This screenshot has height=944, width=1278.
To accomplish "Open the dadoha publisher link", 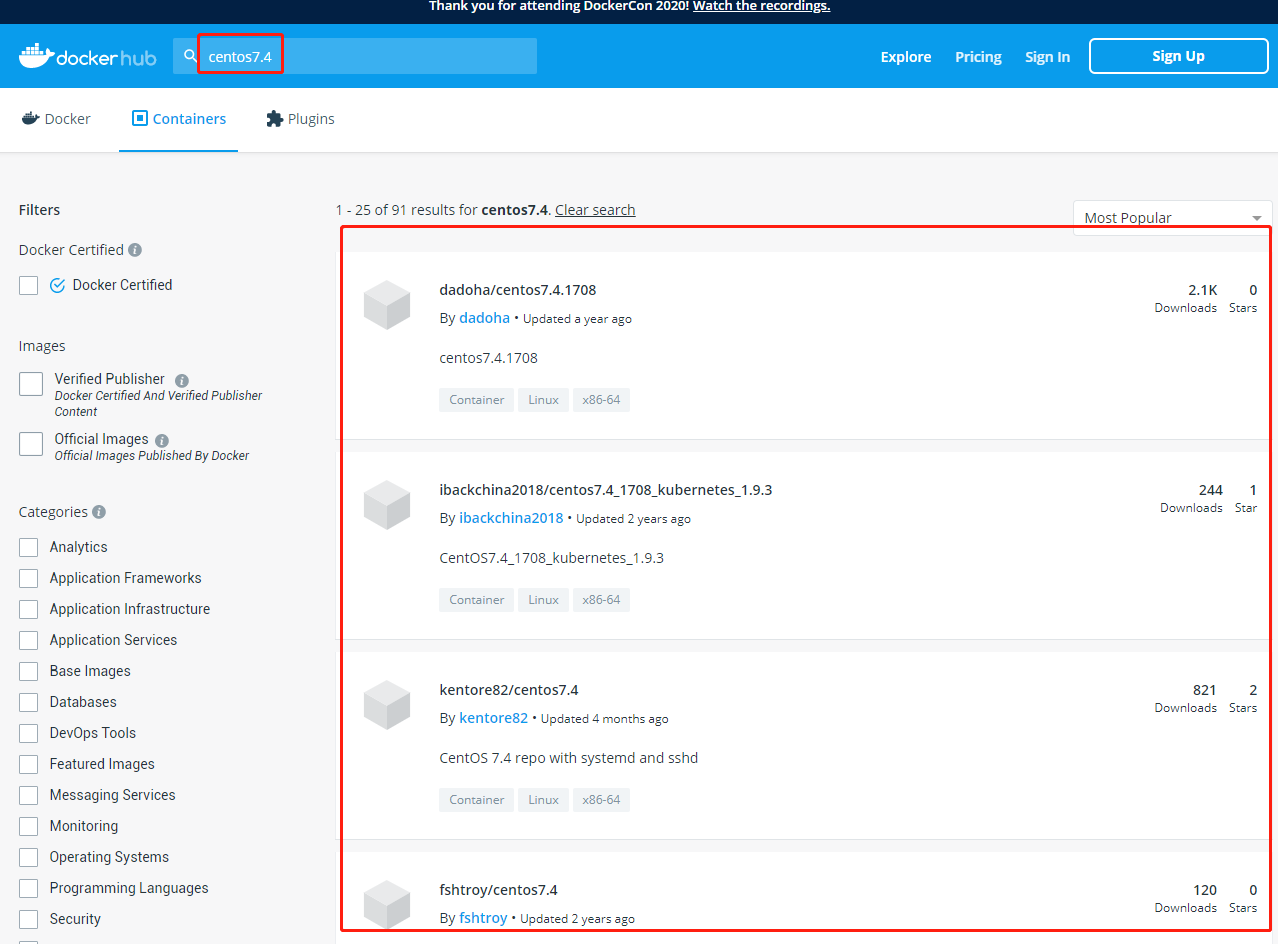I will [x=484, y=318].
